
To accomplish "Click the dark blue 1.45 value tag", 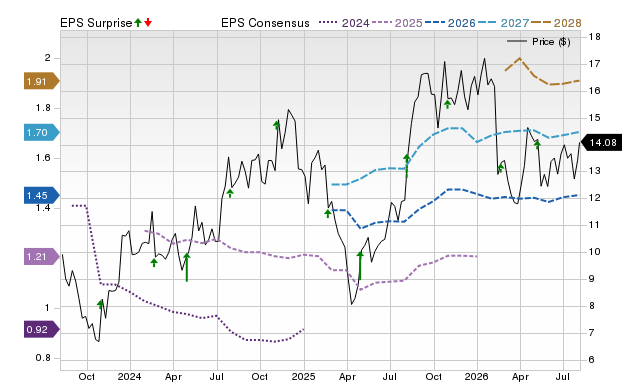I will click(x=42, y=195).
